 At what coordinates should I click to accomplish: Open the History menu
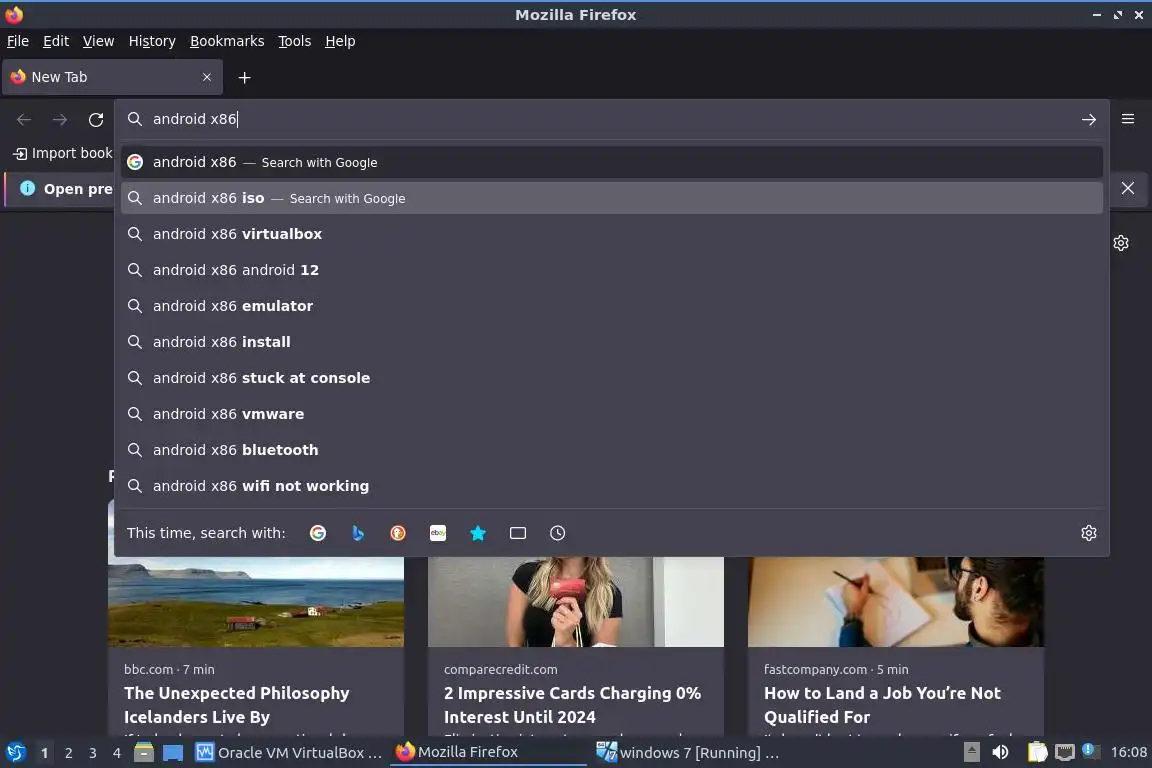pyautogui.click(x=152, y=41)
